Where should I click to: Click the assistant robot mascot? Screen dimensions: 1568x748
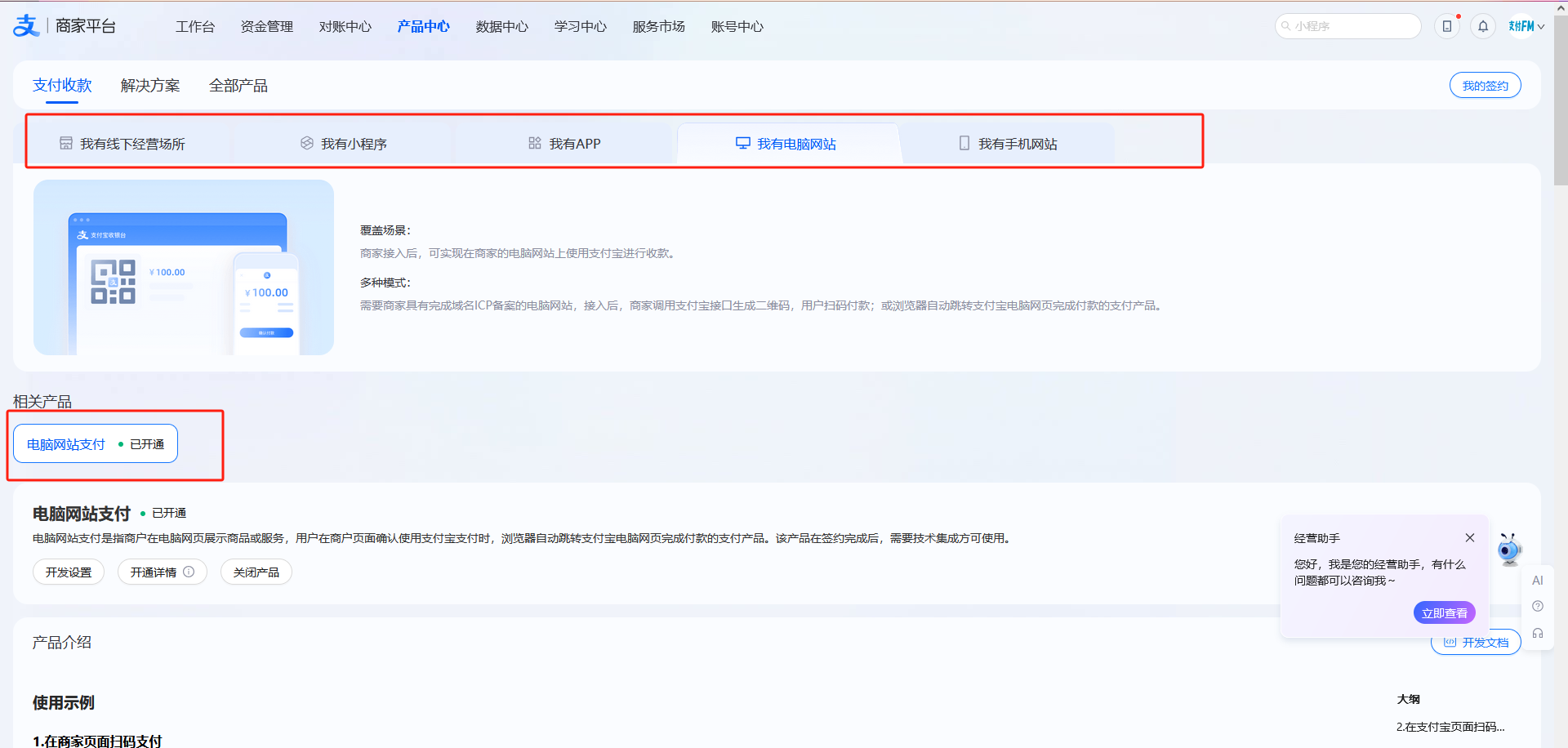click(x=1509, y=549)
